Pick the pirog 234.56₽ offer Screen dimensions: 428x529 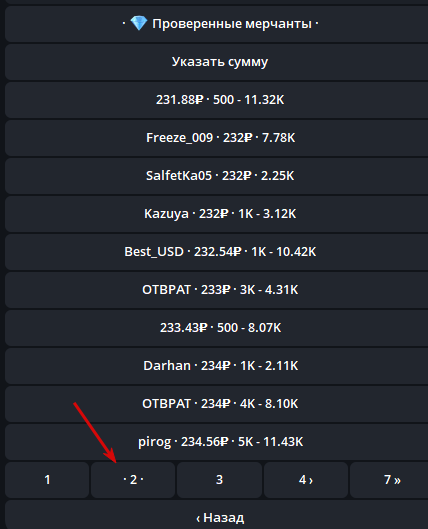tap(217, 442)
